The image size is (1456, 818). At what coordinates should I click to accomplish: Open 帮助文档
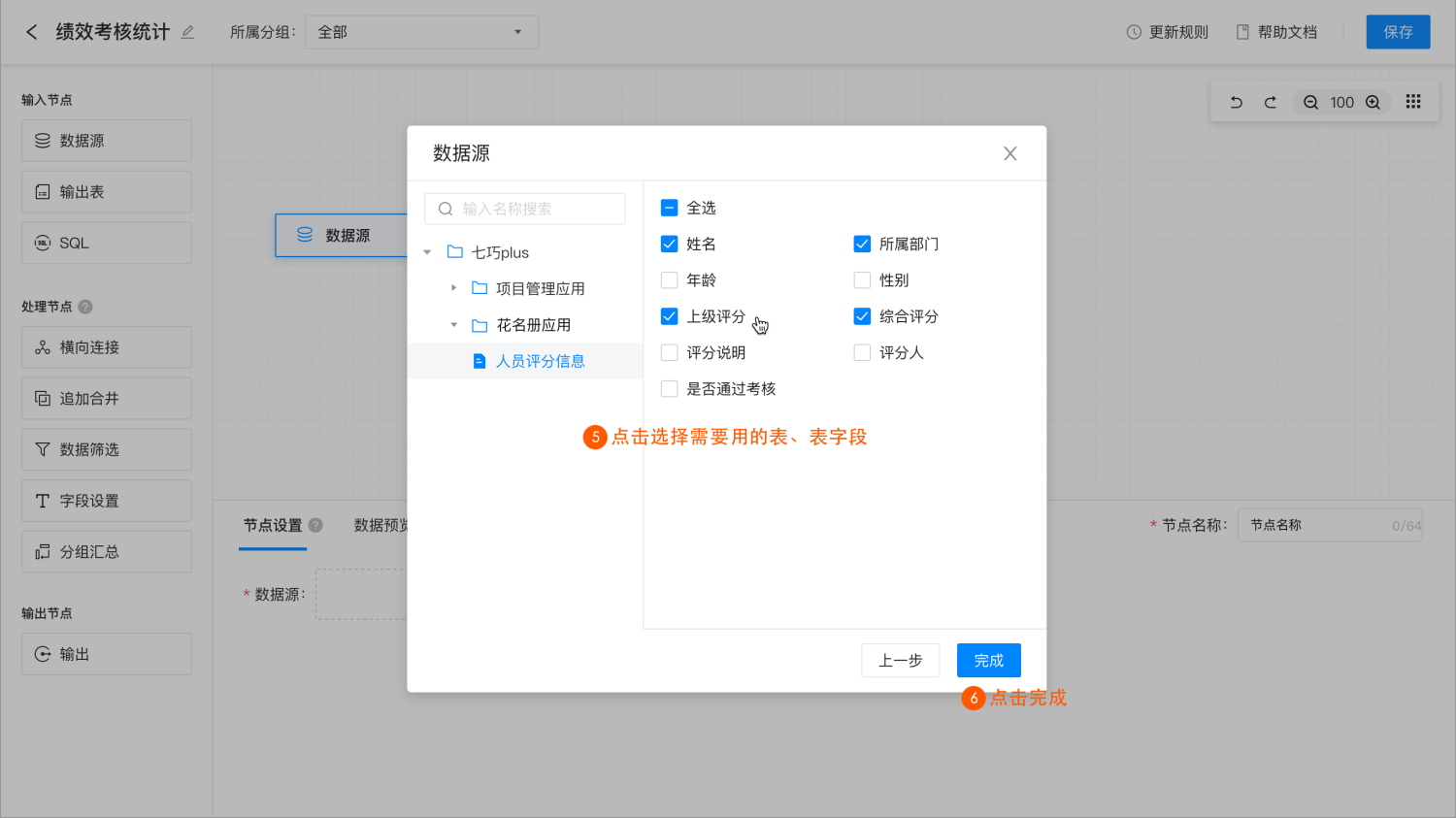(x=1276, y=32)
